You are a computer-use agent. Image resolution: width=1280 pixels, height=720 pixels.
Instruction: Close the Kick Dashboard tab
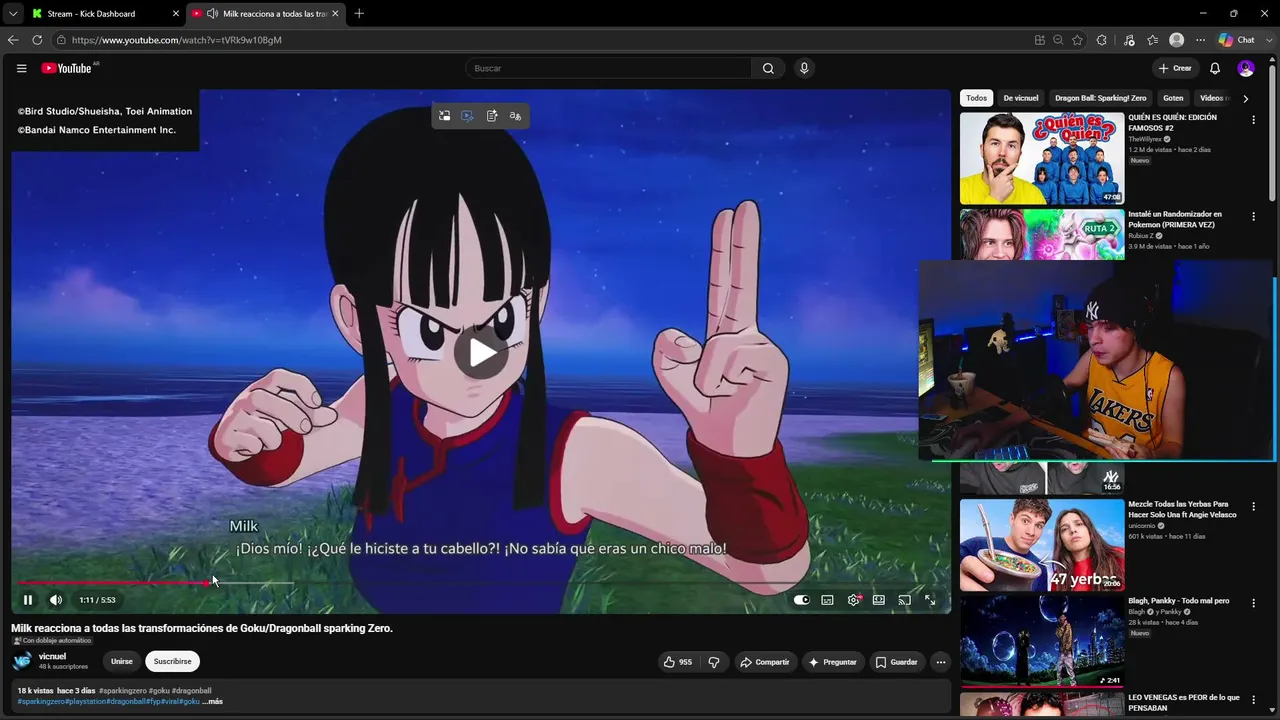click(x=176, y=14)
